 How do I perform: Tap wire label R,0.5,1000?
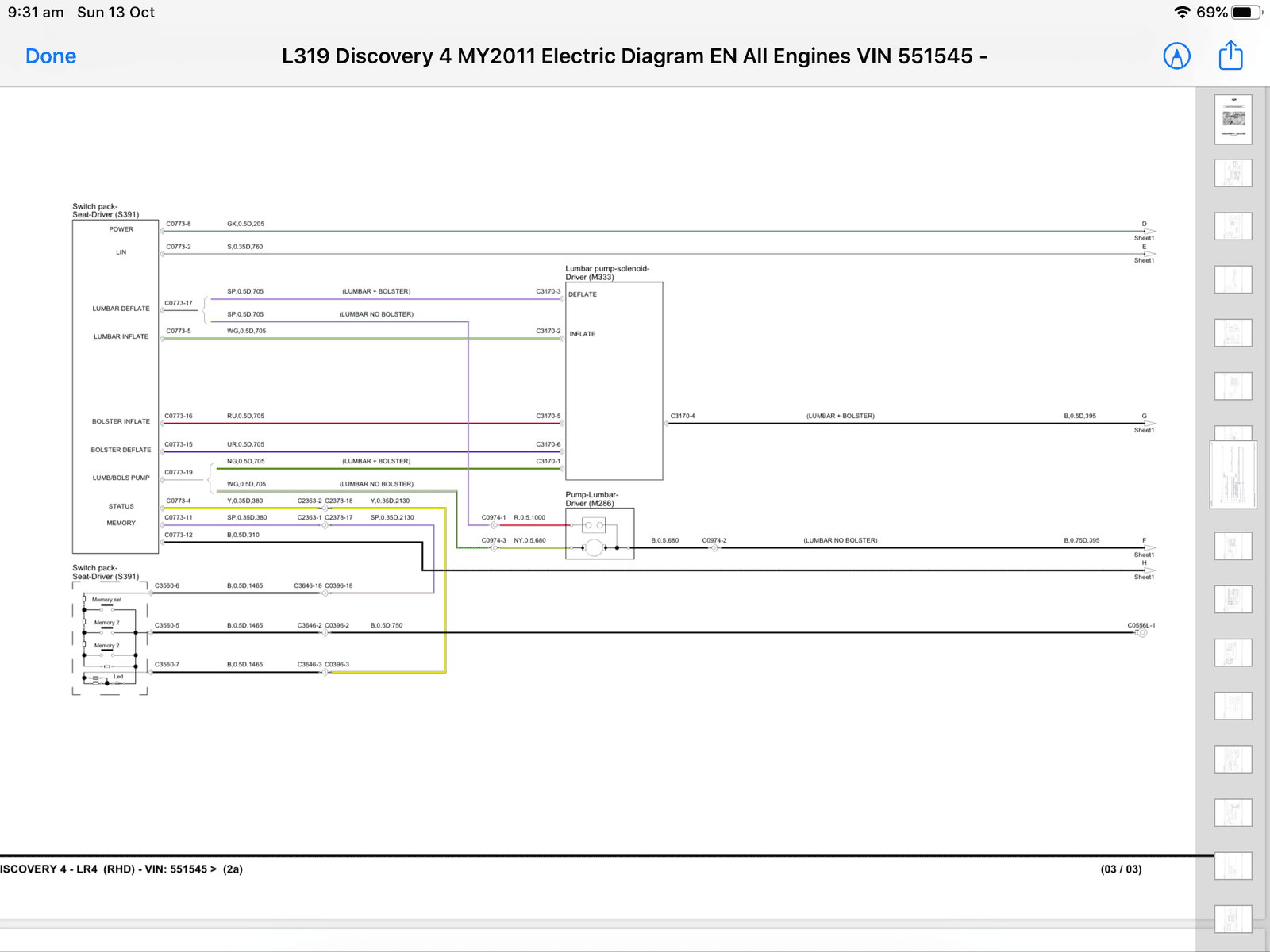click(x=529, y=517)
